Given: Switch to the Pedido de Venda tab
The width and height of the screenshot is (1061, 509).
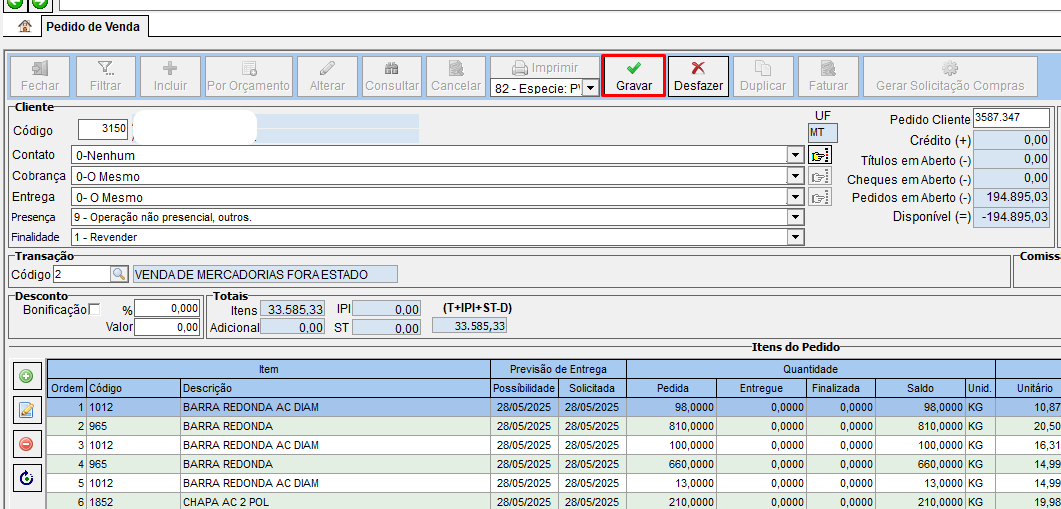Looking at the screenshot, I should click(94, 26).
